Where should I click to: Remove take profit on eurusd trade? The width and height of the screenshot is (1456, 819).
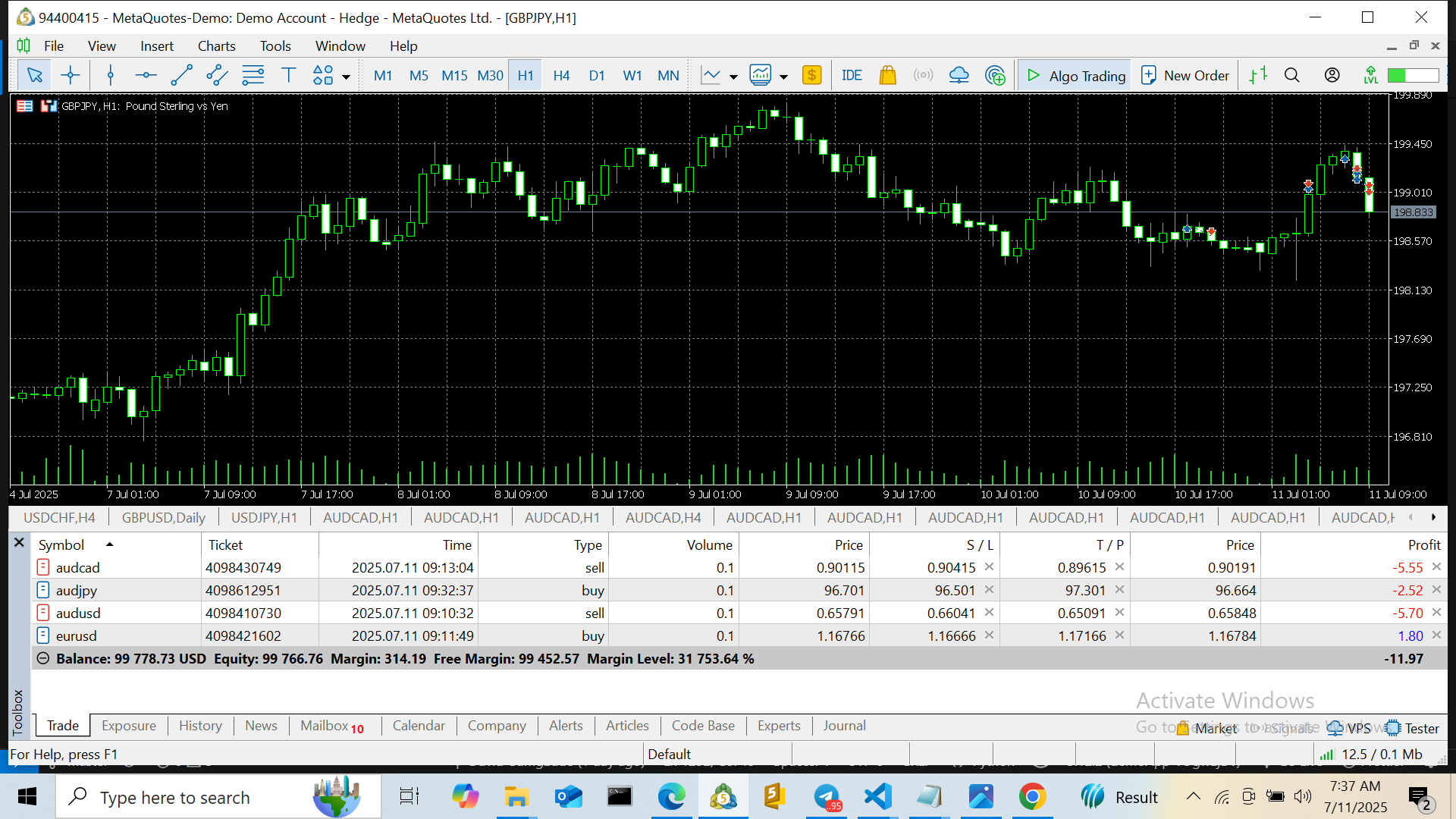(x=1119, y=635)
